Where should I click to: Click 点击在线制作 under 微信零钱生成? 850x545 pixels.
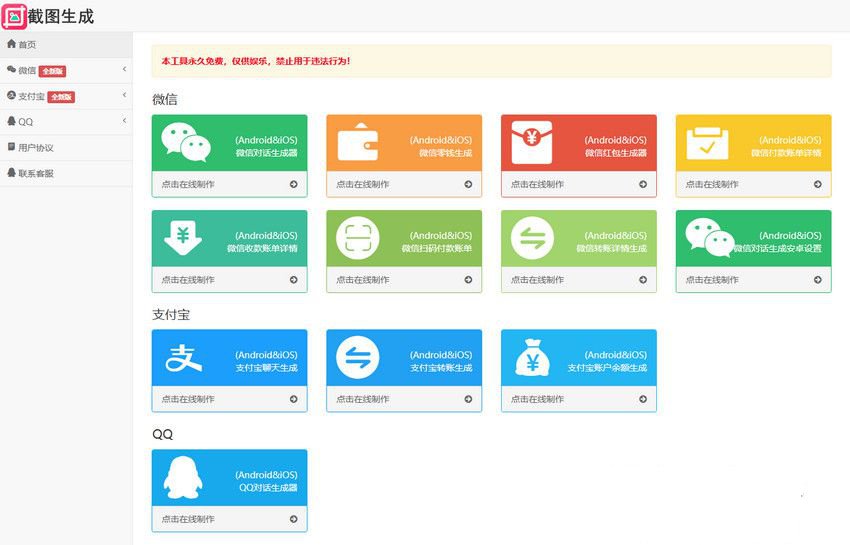pyautogui.click(x=363, y=184)
